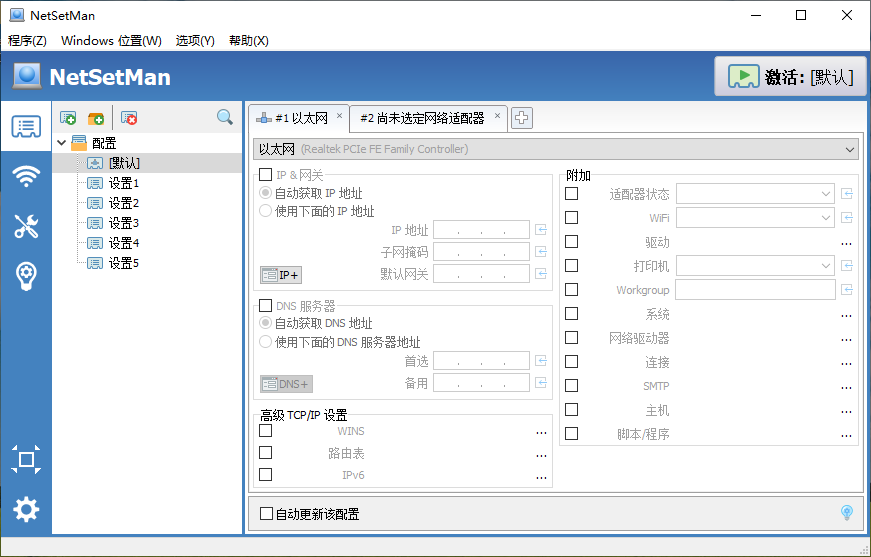The height and width of the screenshot is (557, 871).
Task: Check 自动更新该配置 option
Action: [x=267, y=514]
